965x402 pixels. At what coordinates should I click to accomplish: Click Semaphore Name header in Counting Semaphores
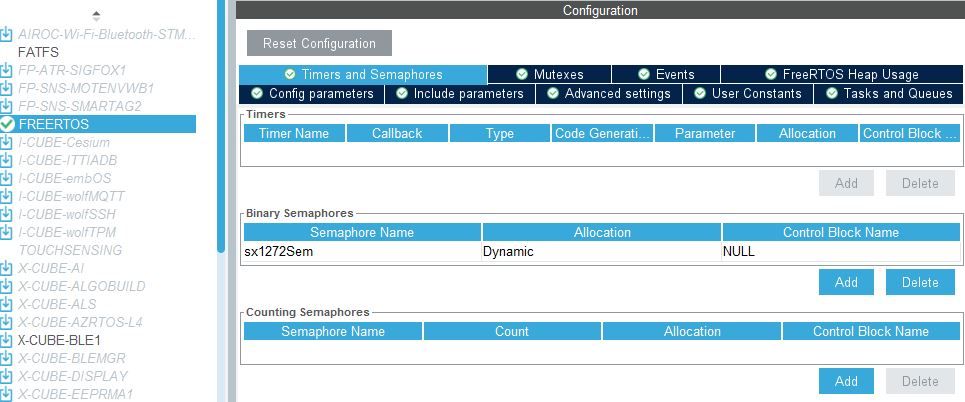click(x=333, y=331)
